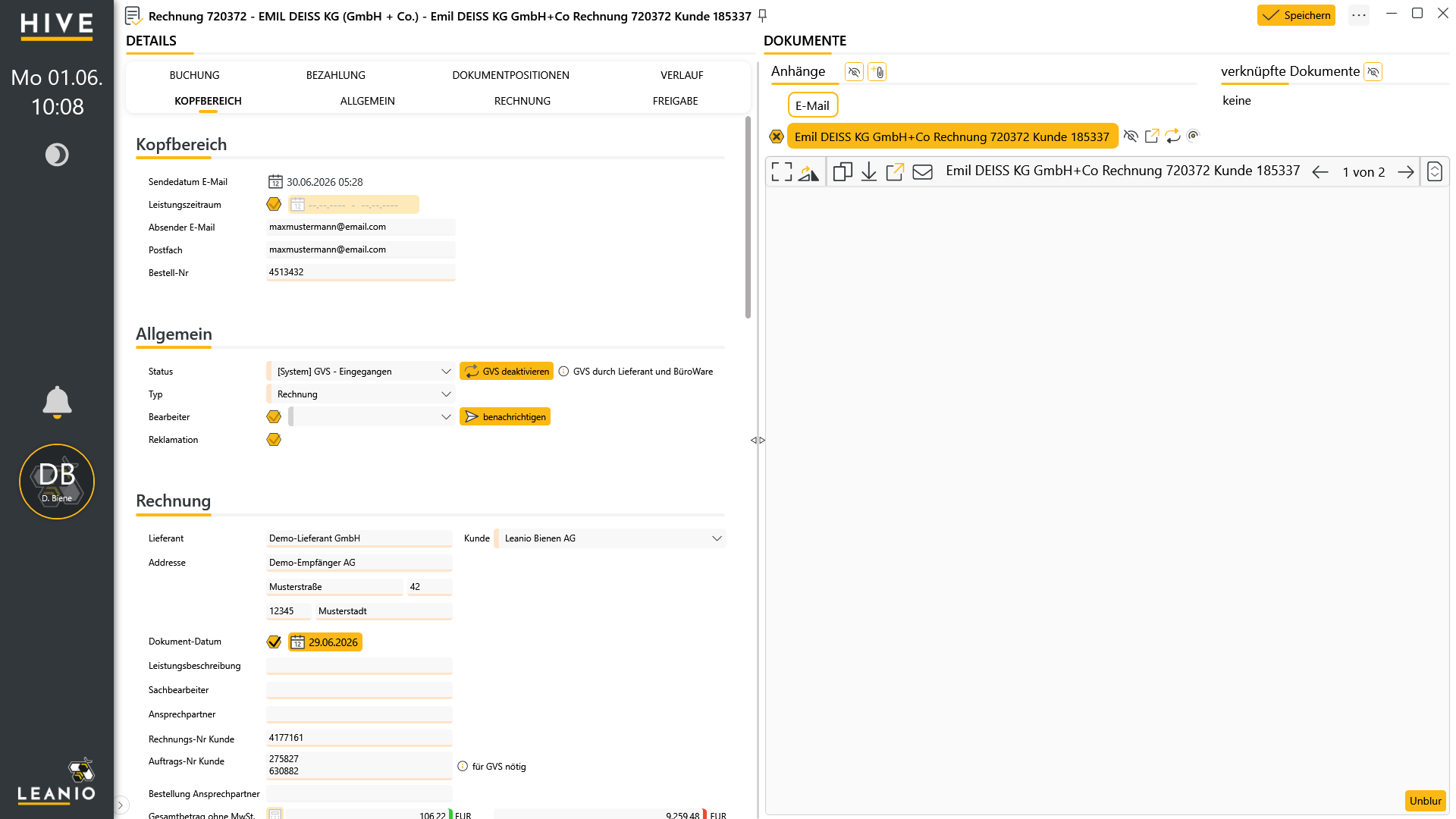The image size is (1456, 819).
Task: Download the document from viewer toolbar
Action: point(869,172)
